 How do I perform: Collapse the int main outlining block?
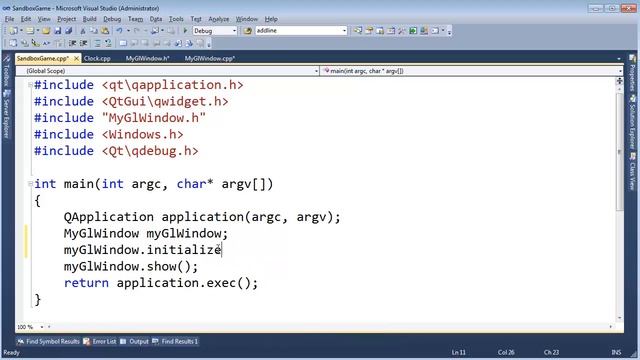(30, 184)
